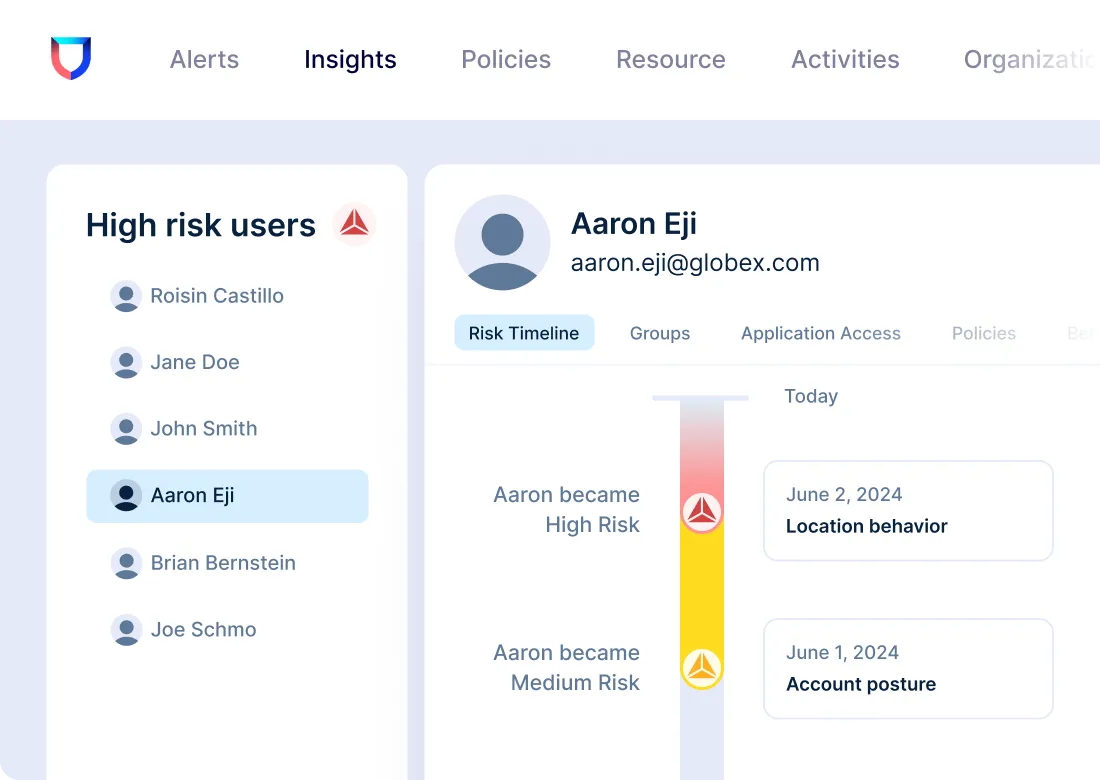Open the Resource navigation item
Screen dimensions: 1100x780
click(x=670, y=60)
